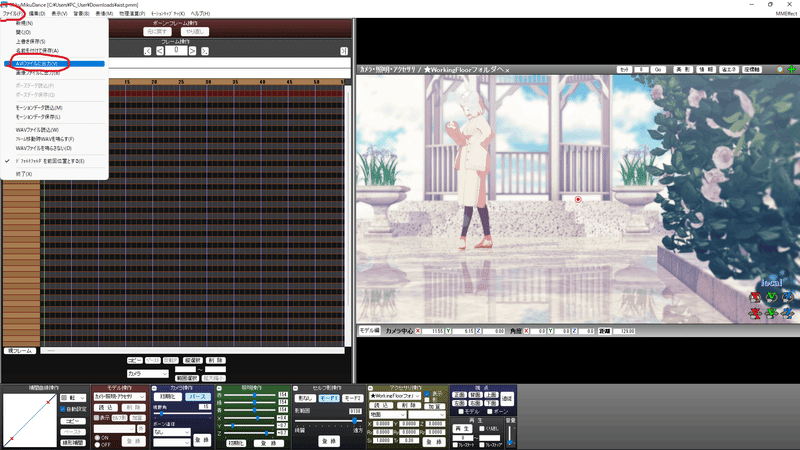800x450 pixels.
Task: Toggle the モデル checkbox in 視点 panel
Action: pos(461,412)
